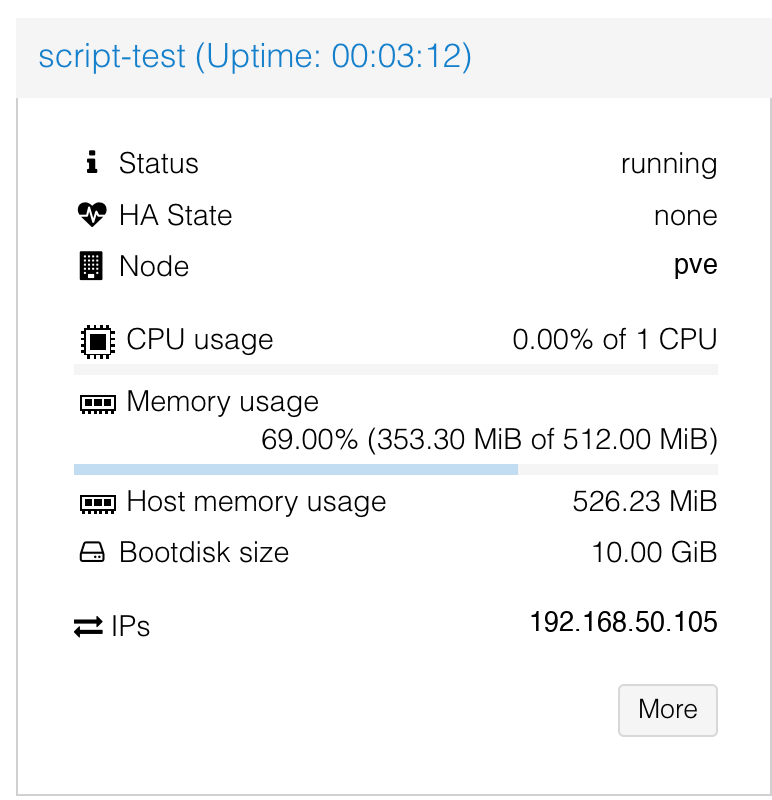Screen dimensions: 772x800
Task: Click the pve node name
Action: tap(695, 265)
